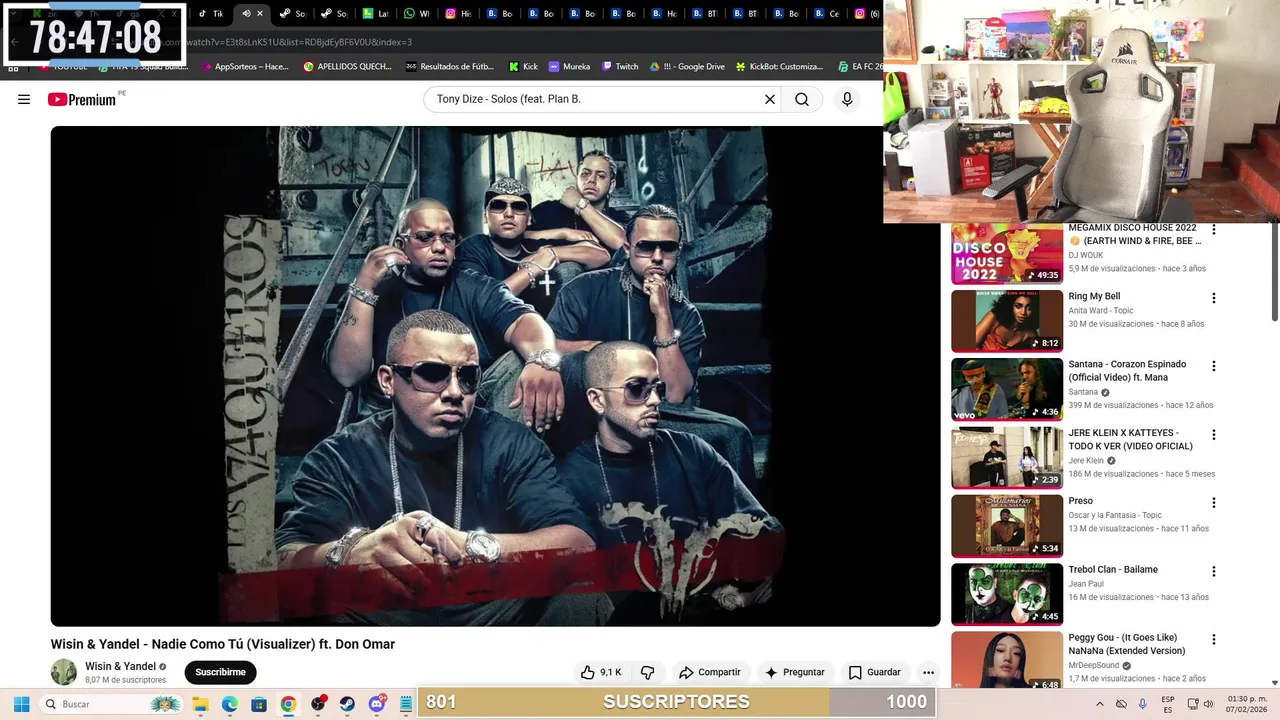
Task: Open options for Trebol Clan Bailame
Action: point(1214,571)
